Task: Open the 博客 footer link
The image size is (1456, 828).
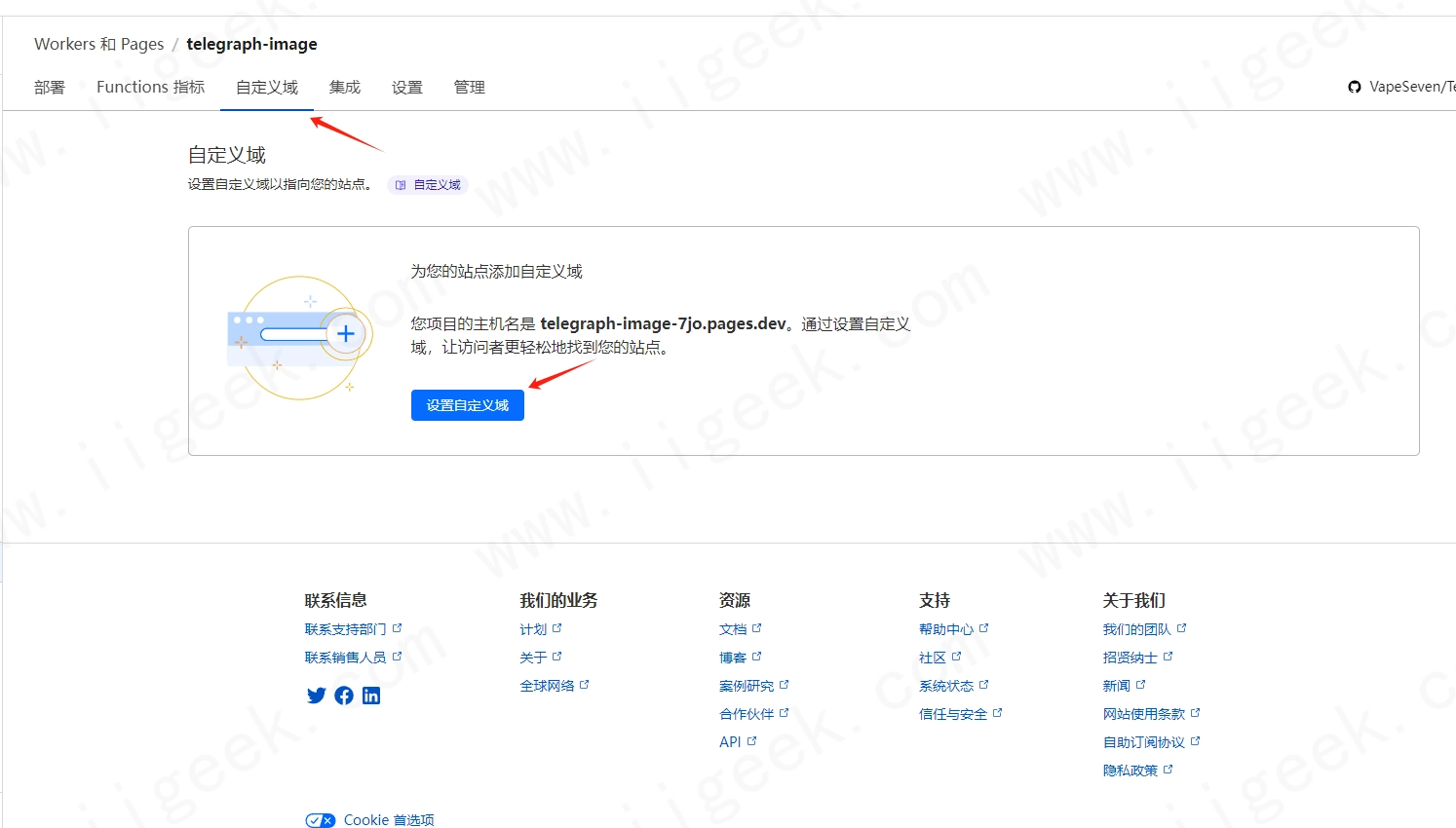Action: point(741,658)
